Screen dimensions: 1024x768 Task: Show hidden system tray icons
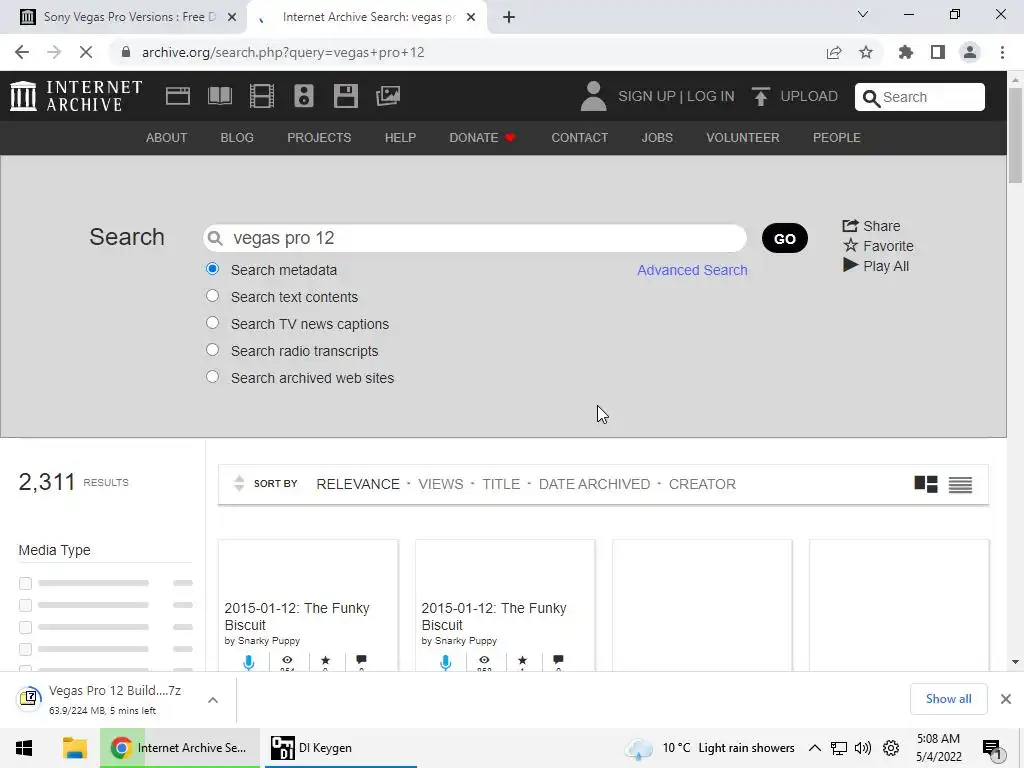pyautogui.click(x=814, y=748)
